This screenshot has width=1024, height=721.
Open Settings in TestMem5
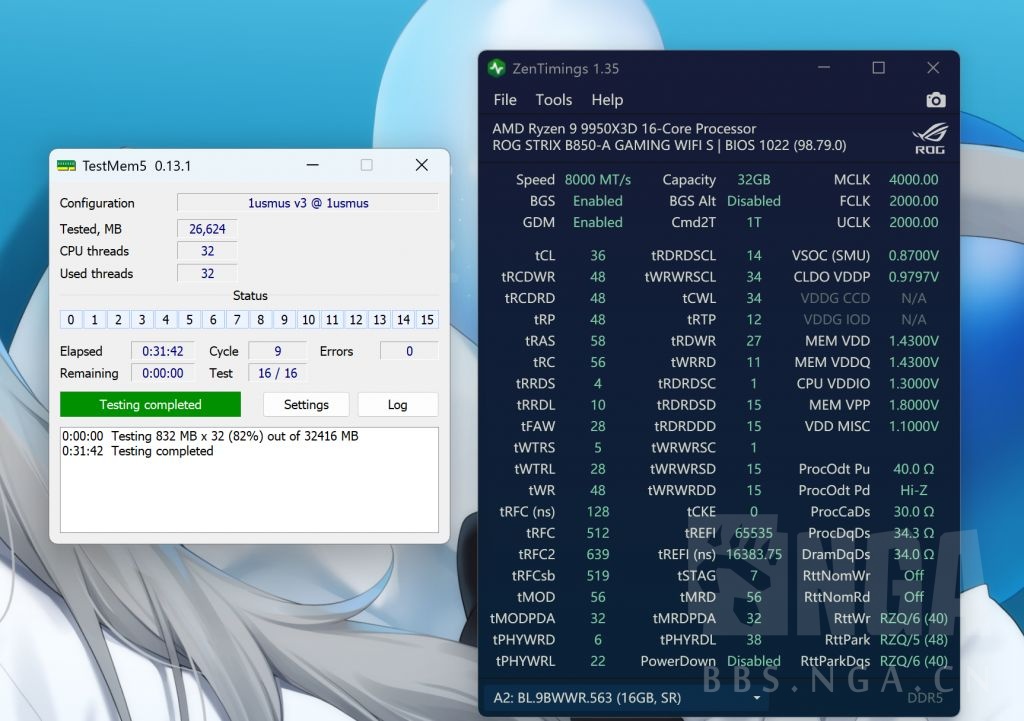[306, 405]
